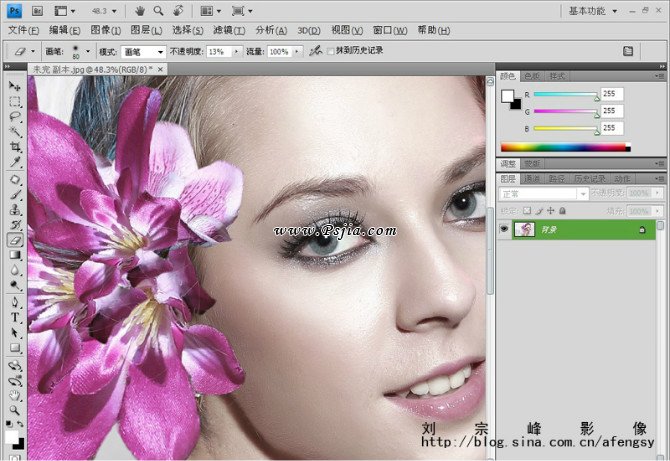Open the eraser mode dropdown (画笔)
The width and height of the screenshot is (670, 461).
pos(144,51)
